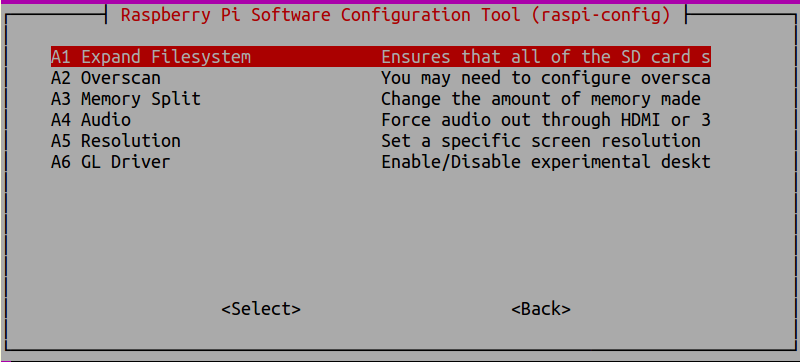Click the 'A1' code label in the highlighted row
The height and width of the screenshot is (362, 800).
[x=61, y=57]
